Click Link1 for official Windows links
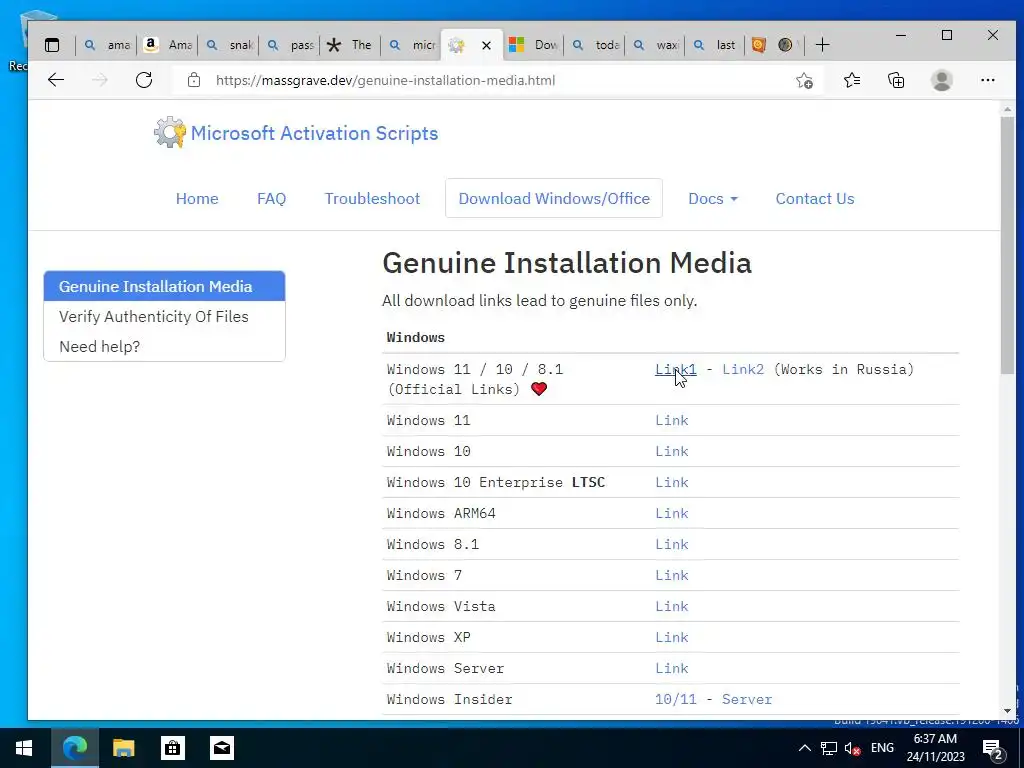 [x=675, y=370]
